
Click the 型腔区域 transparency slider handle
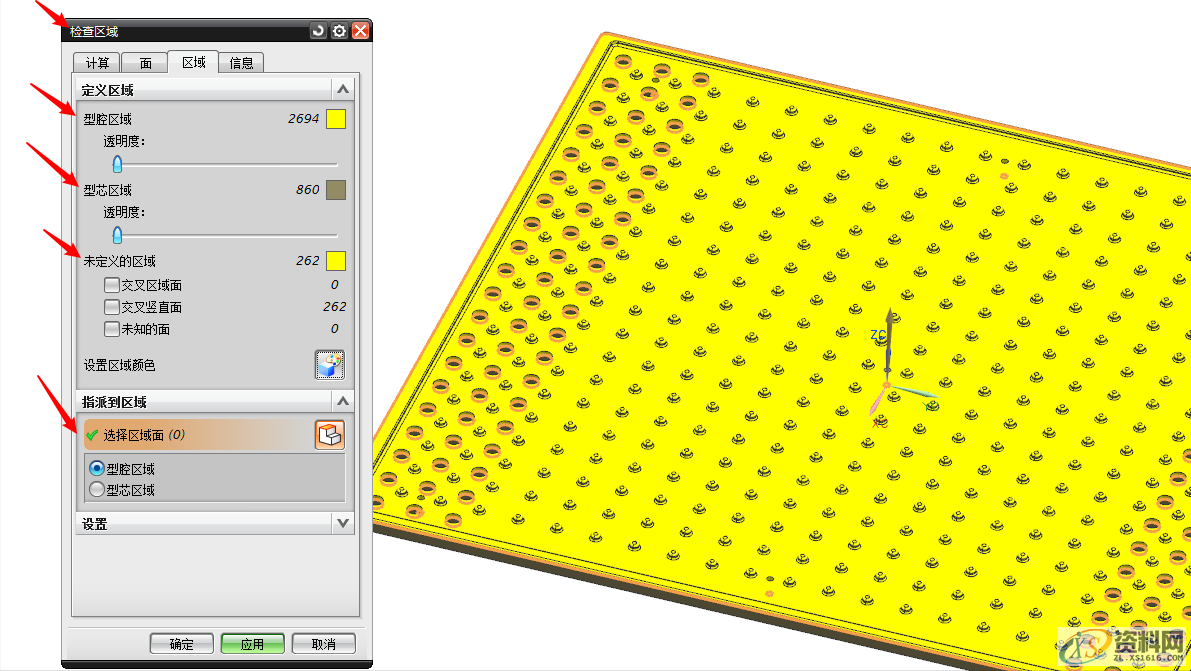117,164
